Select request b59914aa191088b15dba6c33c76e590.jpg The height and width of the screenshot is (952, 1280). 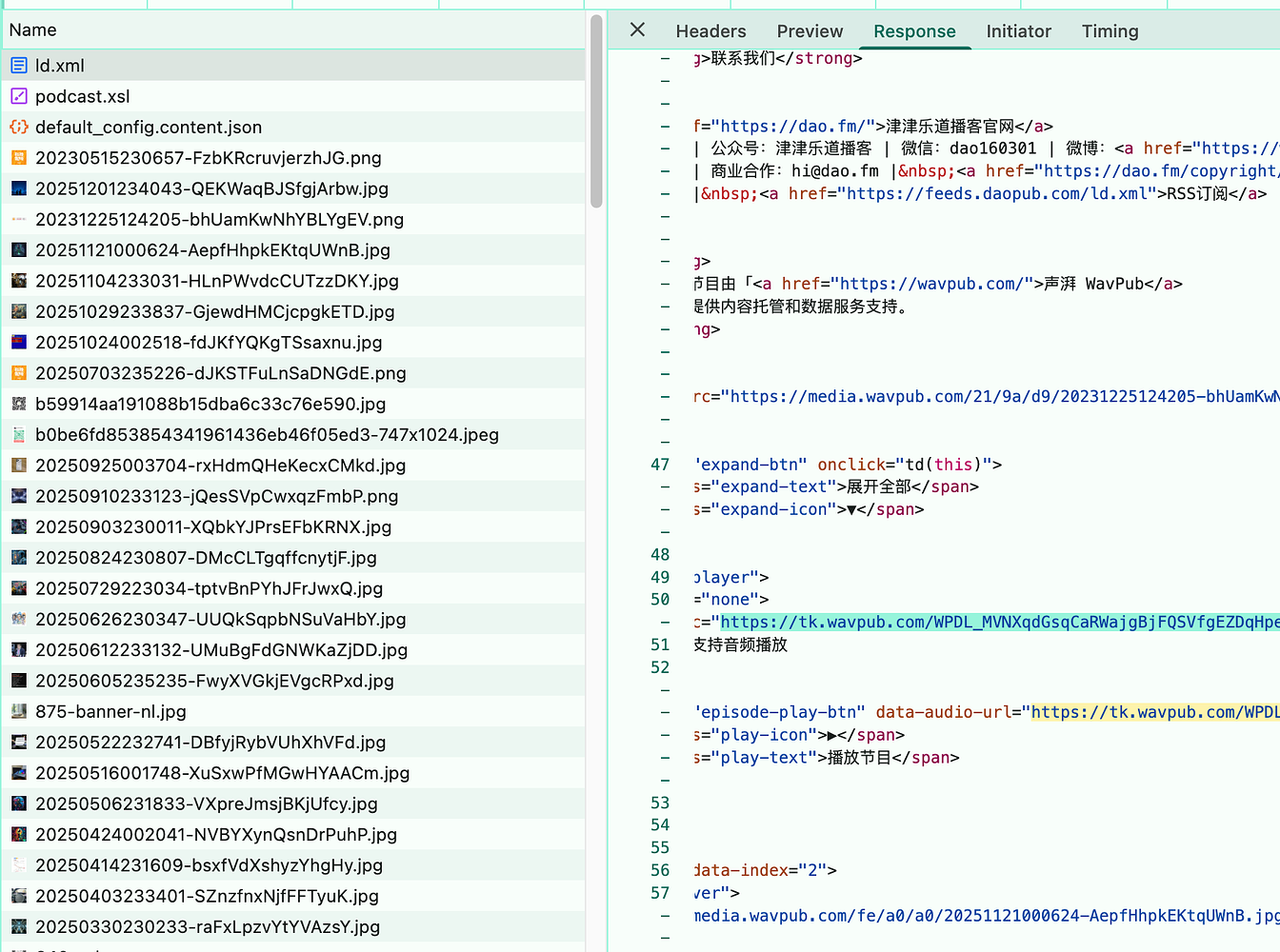point(210,404)
